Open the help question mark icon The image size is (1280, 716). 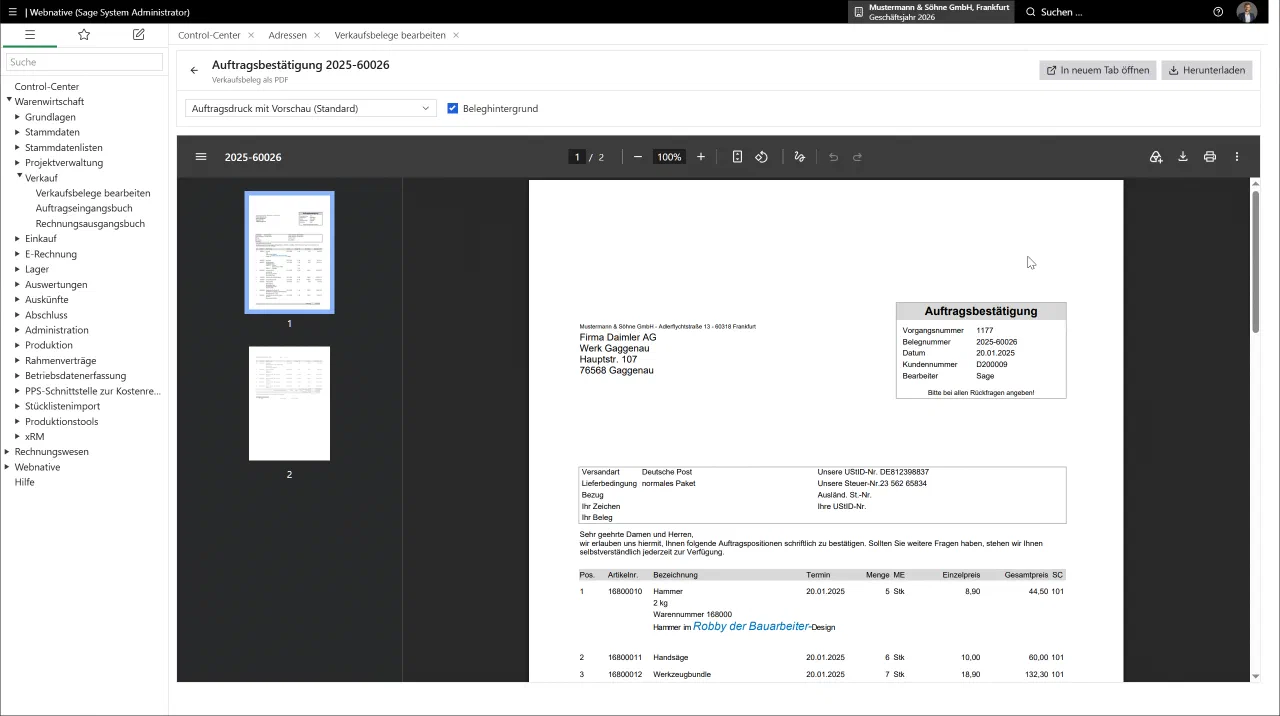1218,12
